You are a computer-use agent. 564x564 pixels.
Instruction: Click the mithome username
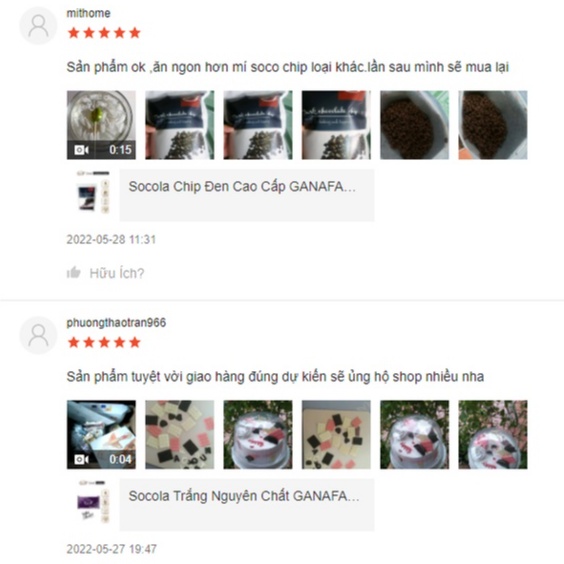(88, 13)
